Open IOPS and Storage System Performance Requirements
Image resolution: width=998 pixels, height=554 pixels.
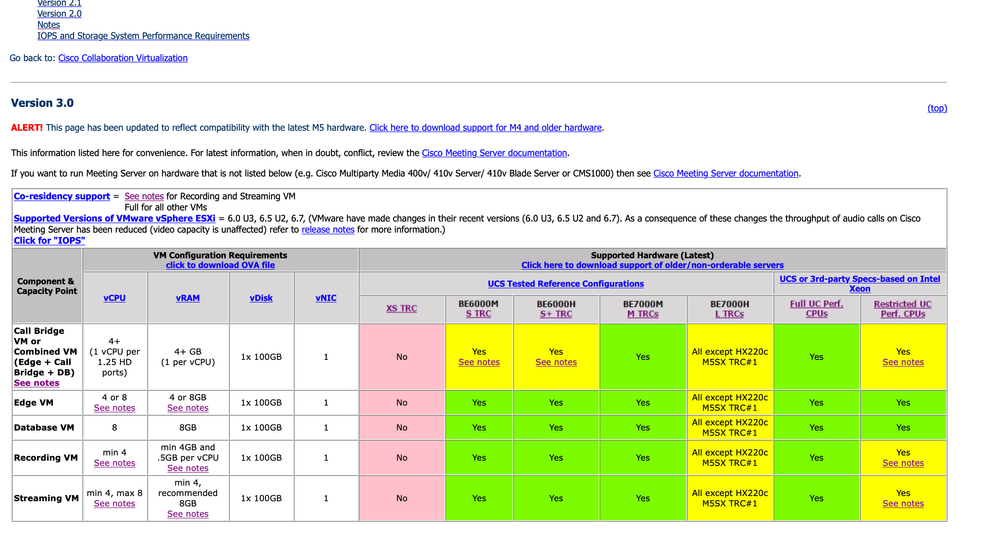click(143, 36)
